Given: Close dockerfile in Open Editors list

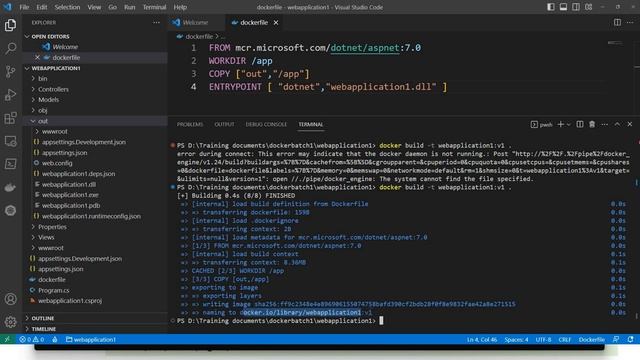Looking at the screenshot, I should point(37,57).
